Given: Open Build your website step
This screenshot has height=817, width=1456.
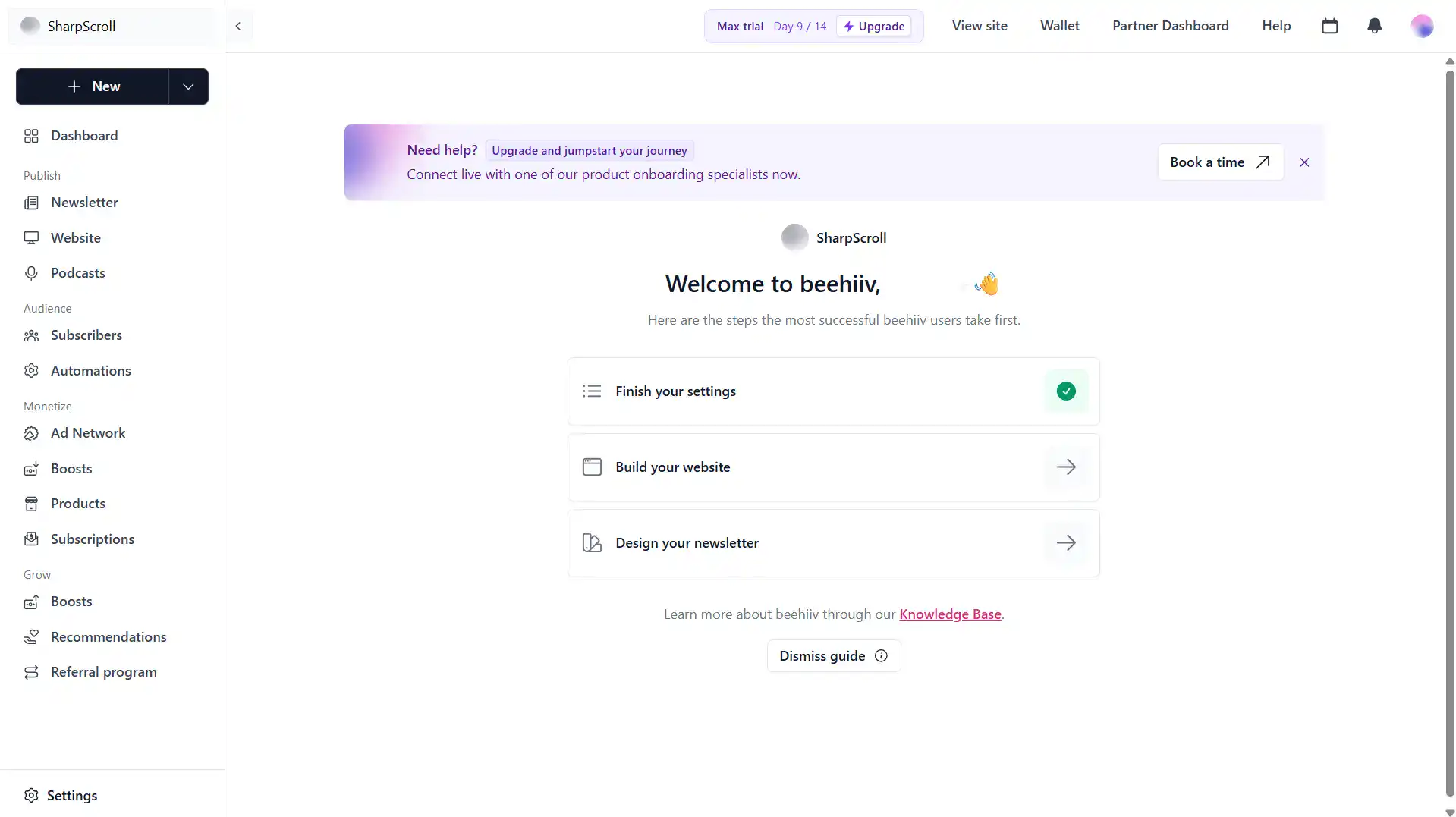Looking at the screenshot, I should tap(834, 467).
